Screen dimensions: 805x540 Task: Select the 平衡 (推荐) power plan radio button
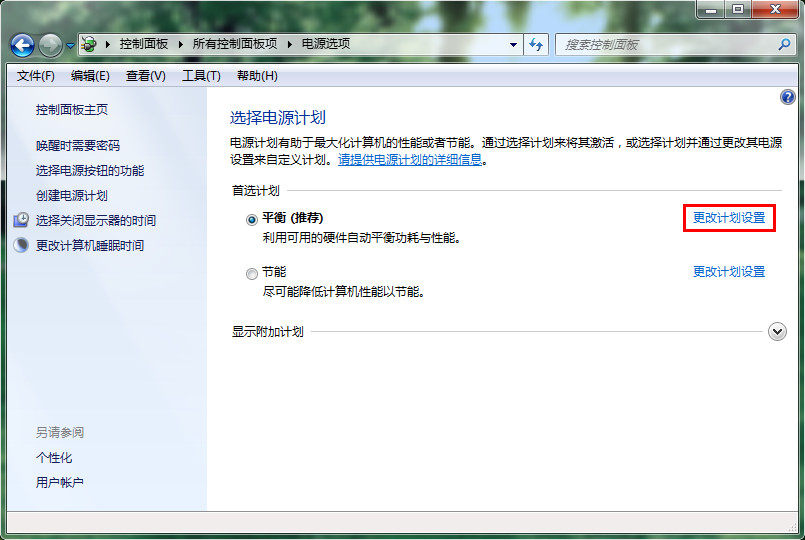click(252, 219)
